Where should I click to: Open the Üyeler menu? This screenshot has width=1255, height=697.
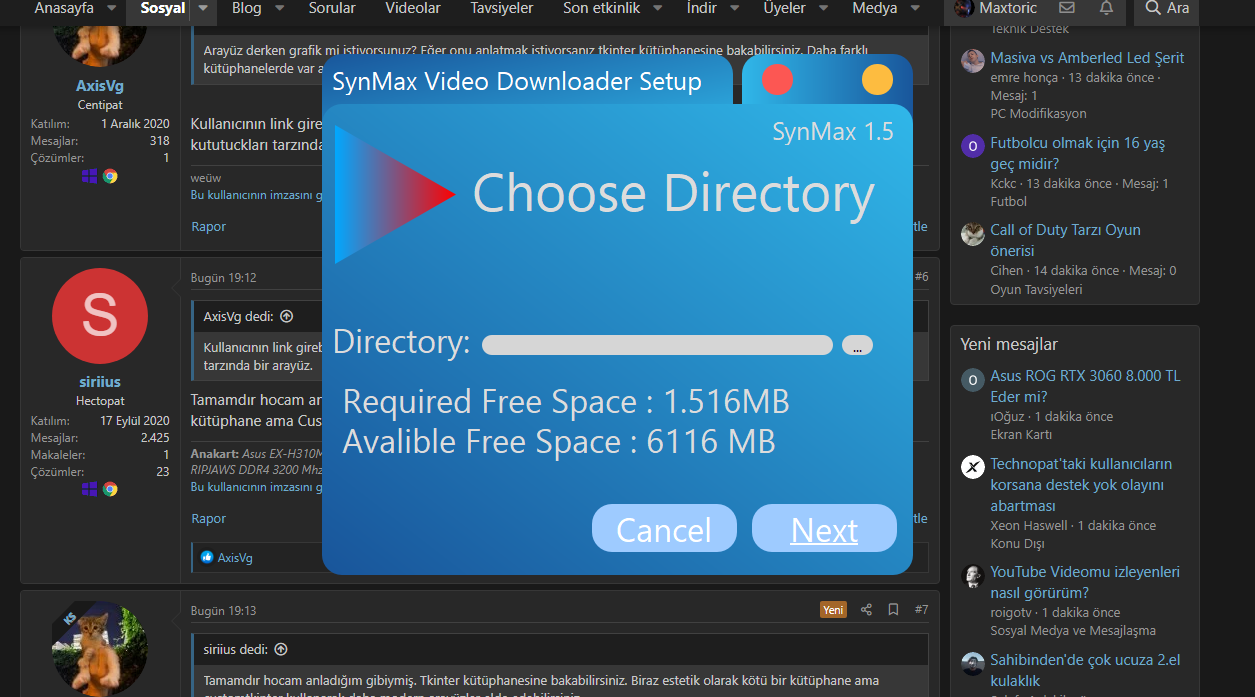coord(785,8)
